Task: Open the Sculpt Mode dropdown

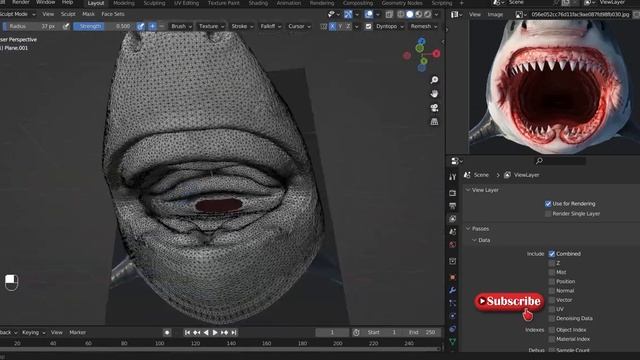Action: (x=17, y=14)
